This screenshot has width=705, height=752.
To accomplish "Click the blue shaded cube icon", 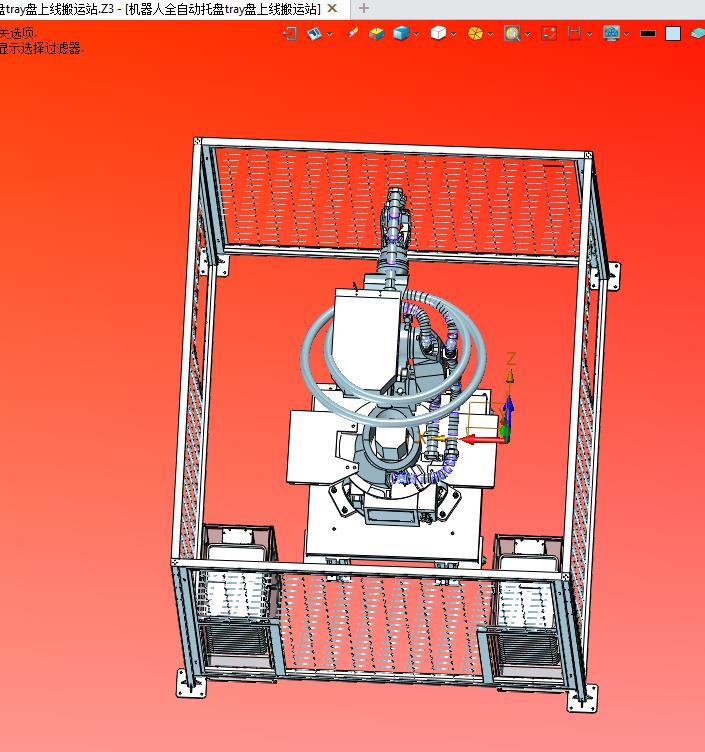I will pyautogui.click(x=401, y=33).
